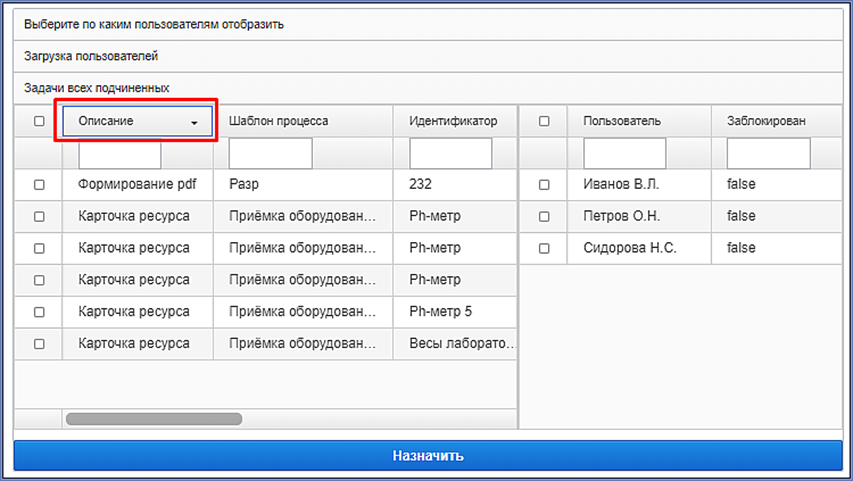Tick the checkbox next to Иванов В.Л.
Screen dimensions: 853x481
544,185
